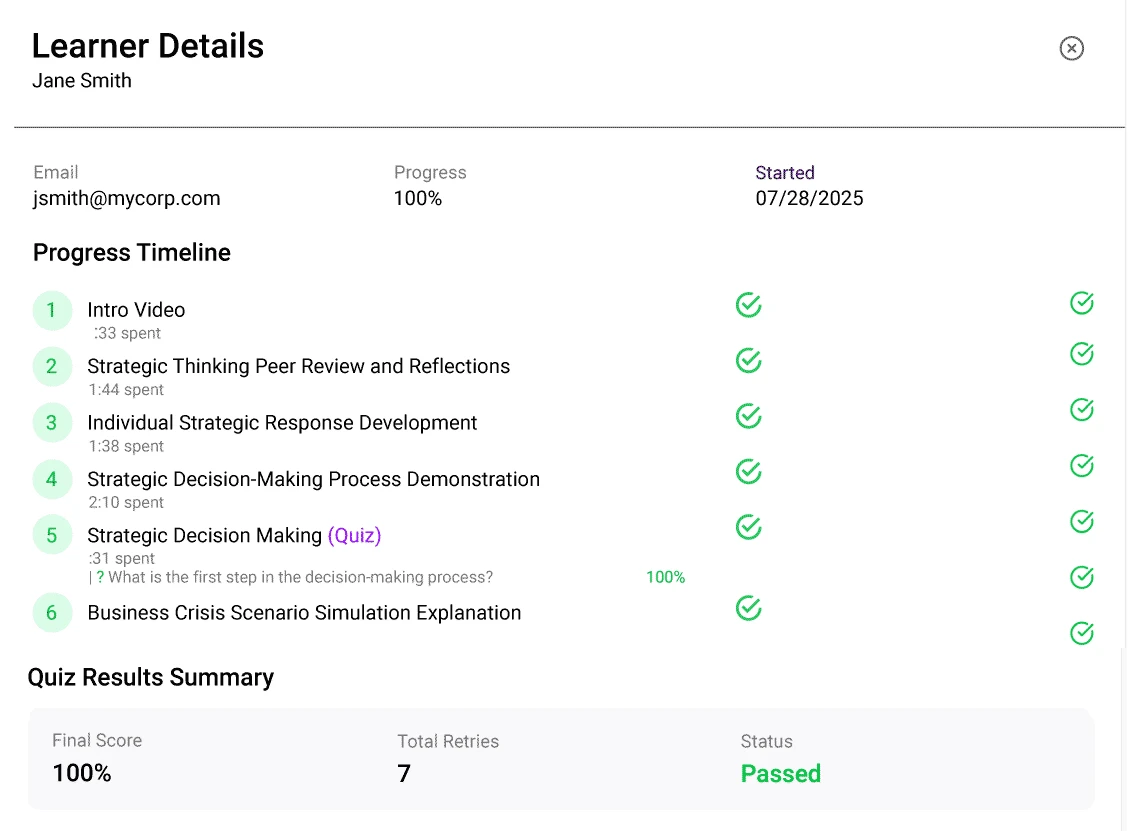
Task: Click the step 5 circle for Strategic Decision Making
Action: pyautogui.click(x=52, y=535)
